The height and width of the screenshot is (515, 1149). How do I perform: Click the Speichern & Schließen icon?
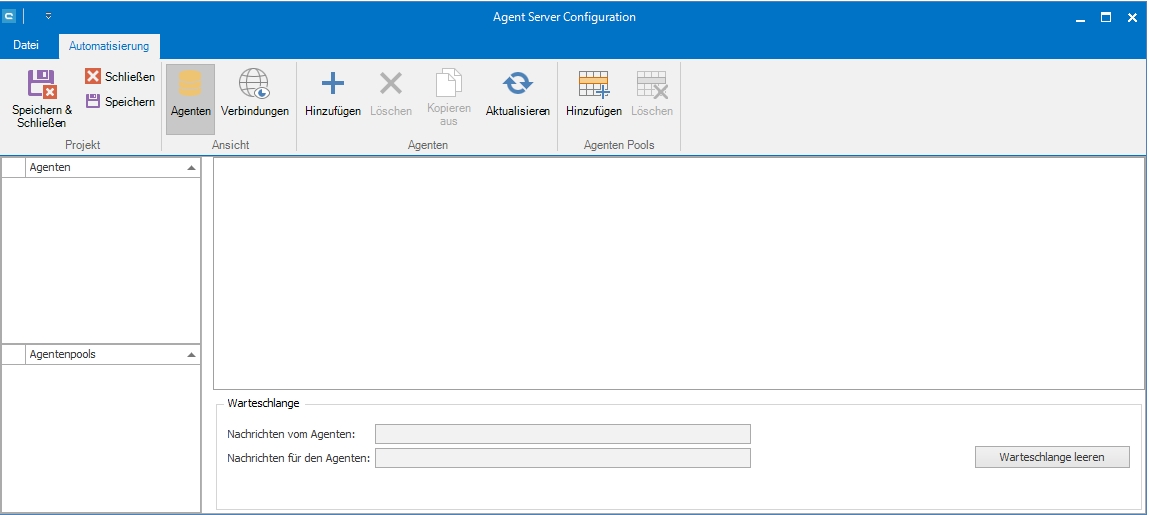click(41, 84)
